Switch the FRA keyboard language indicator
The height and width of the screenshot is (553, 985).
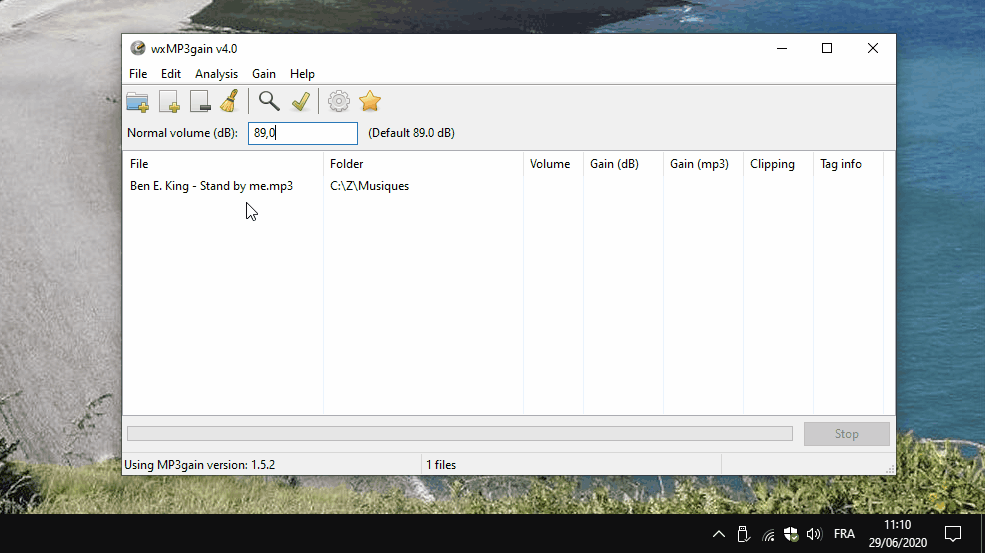point(844,534)
